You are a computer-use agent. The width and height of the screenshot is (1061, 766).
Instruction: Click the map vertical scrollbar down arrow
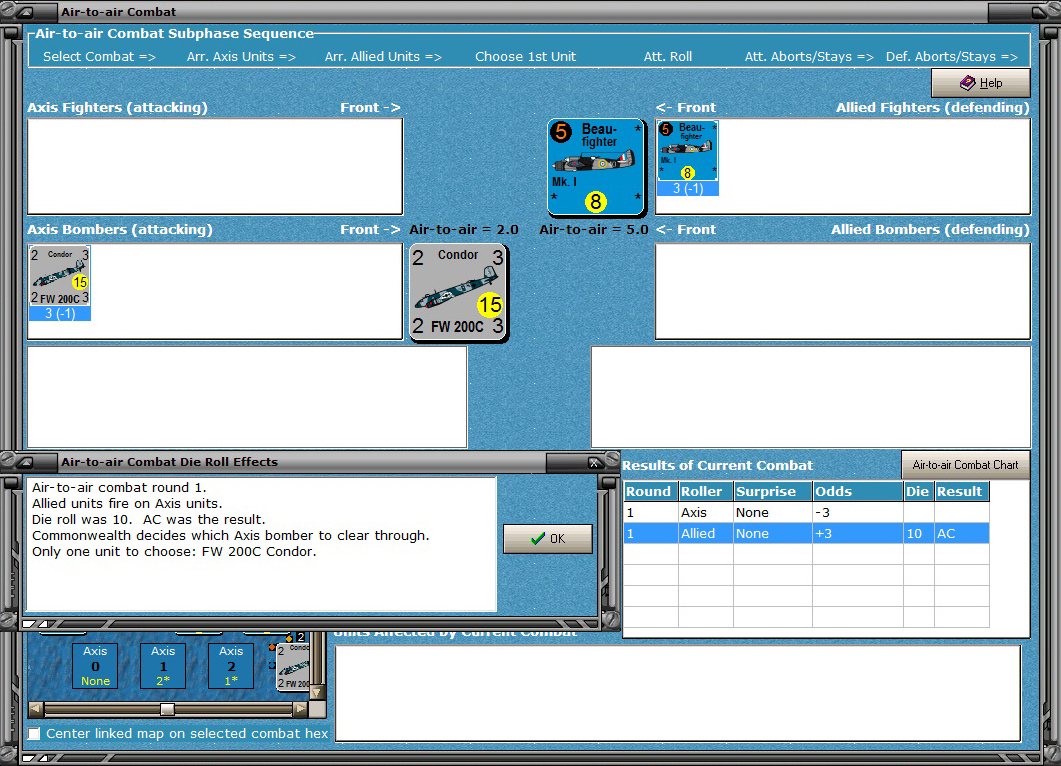point(317,693)
